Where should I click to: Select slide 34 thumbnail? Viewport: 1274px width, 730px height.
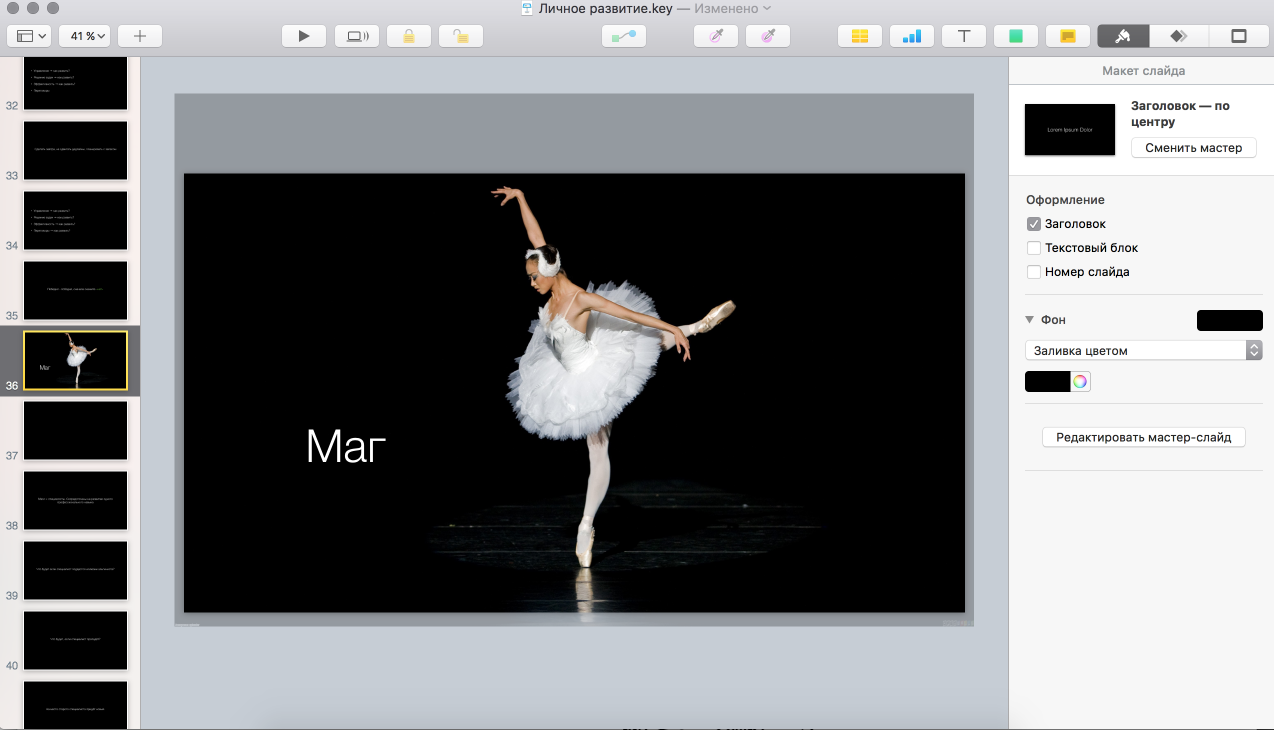pyautogui.click(x=75, y=220)
